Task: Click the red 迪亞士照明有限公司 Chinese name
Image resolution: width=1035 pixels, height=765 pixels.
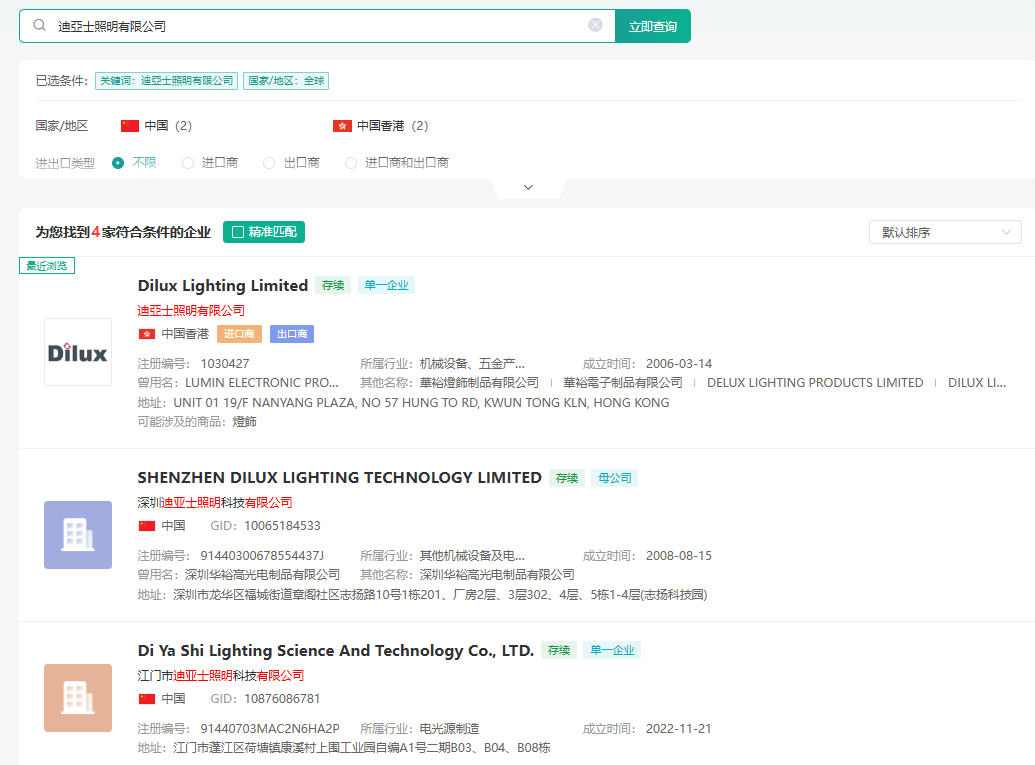Action: [x=191, y=310]
